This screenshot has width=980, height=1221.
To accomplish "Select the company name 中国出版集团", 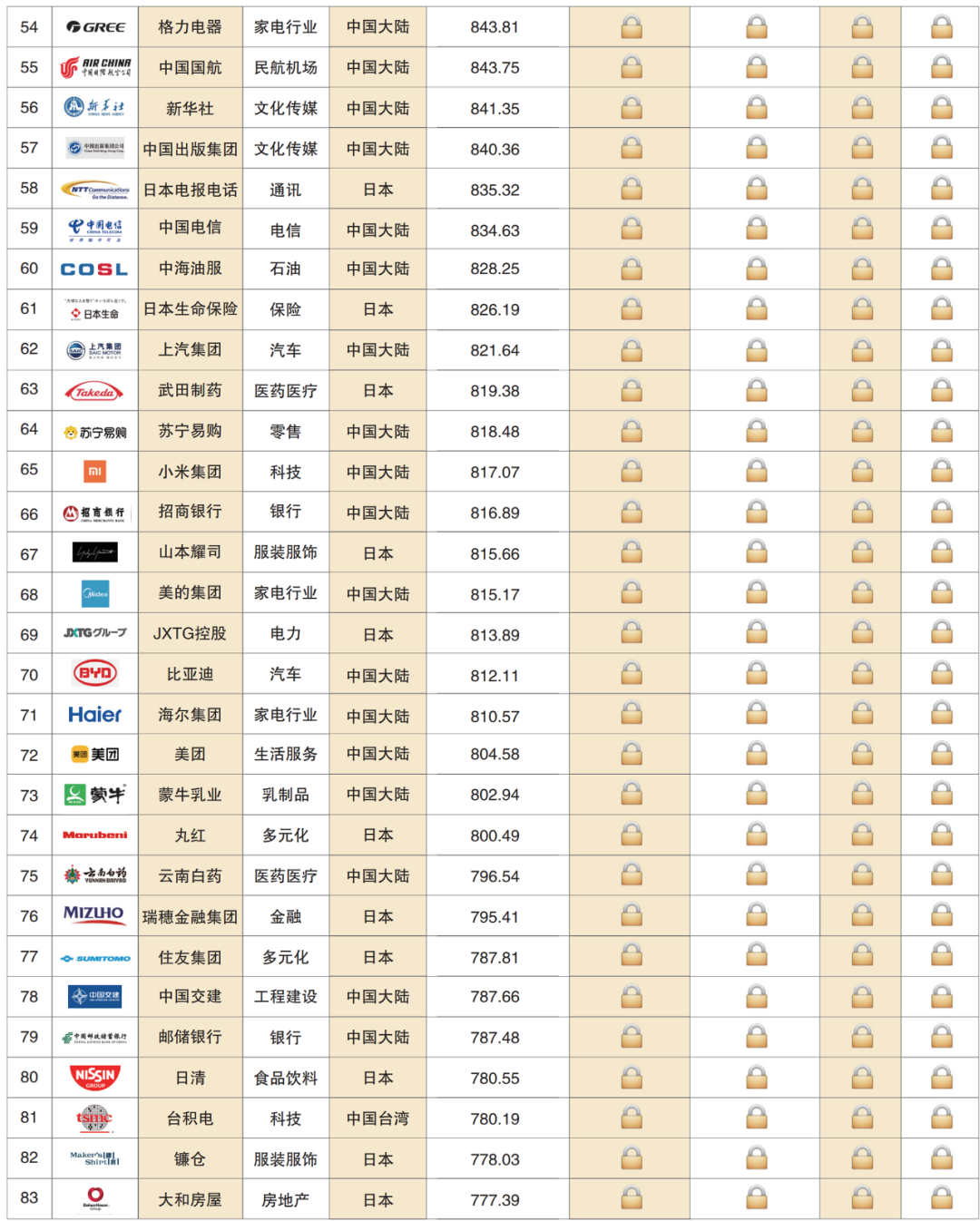I will coord(190,149).
